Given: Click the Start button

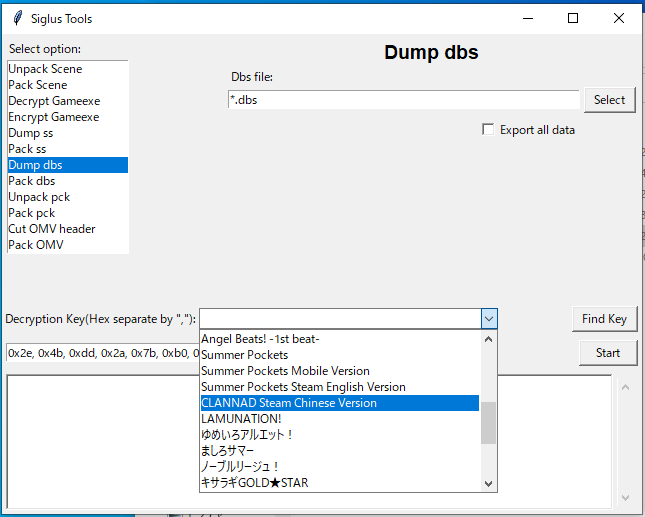Looking at the screenshot, I should [x=608, y=353].
